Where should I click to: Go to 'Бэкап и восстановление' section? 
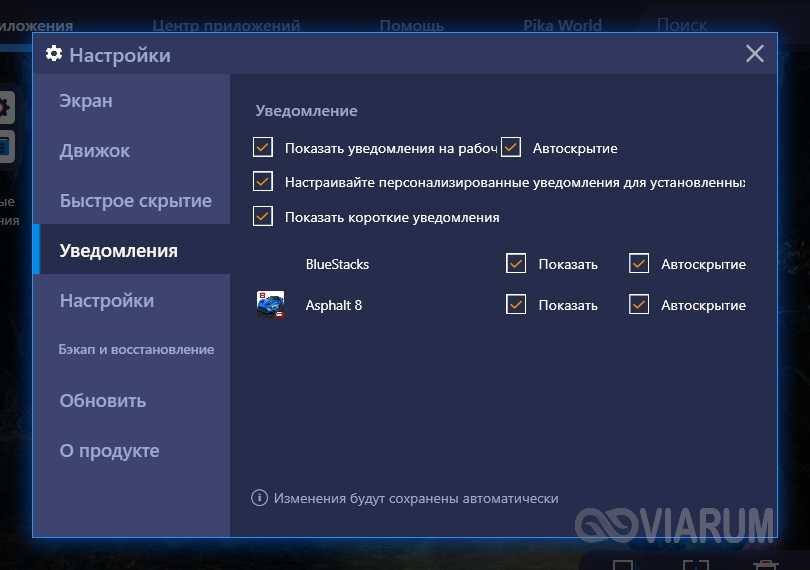(x=136, y=350)
